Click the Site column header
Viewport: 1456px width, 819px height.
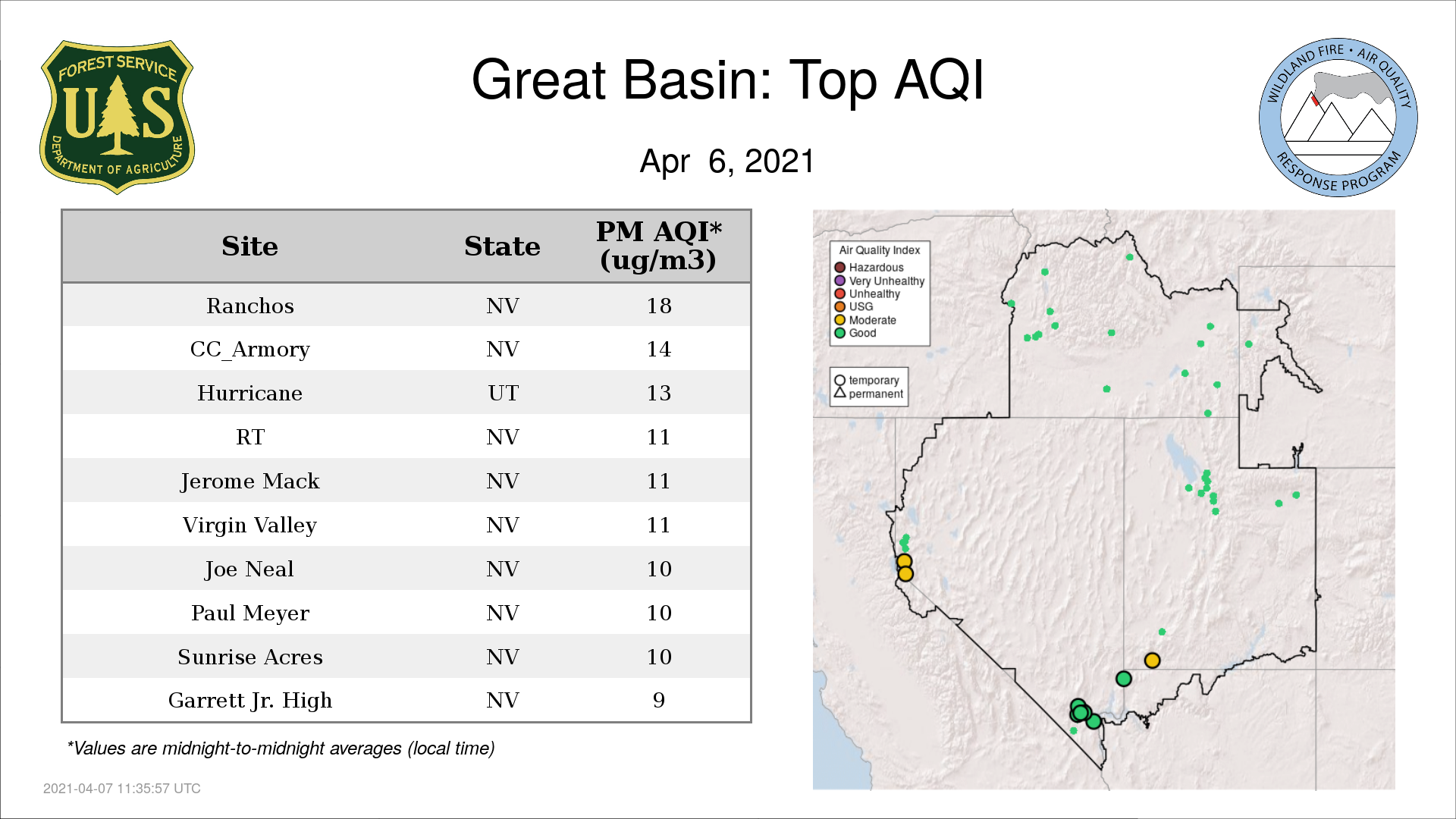[x=249, y=246]
